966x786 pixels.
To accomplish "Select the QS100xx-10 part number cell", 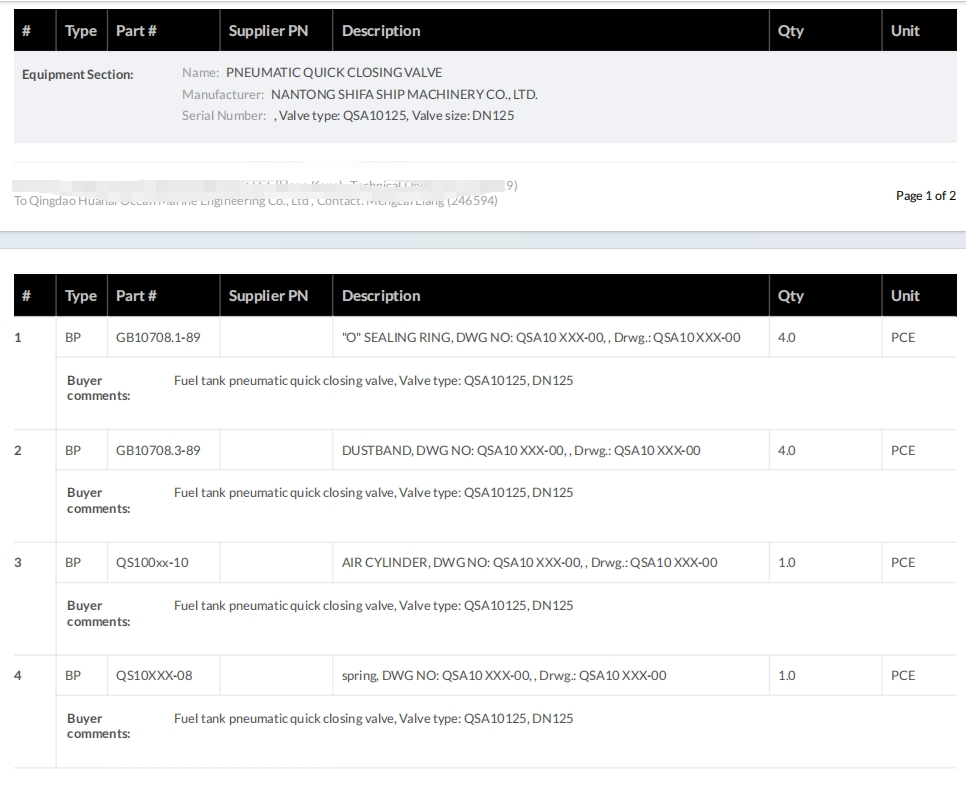I will pos(152,562).
